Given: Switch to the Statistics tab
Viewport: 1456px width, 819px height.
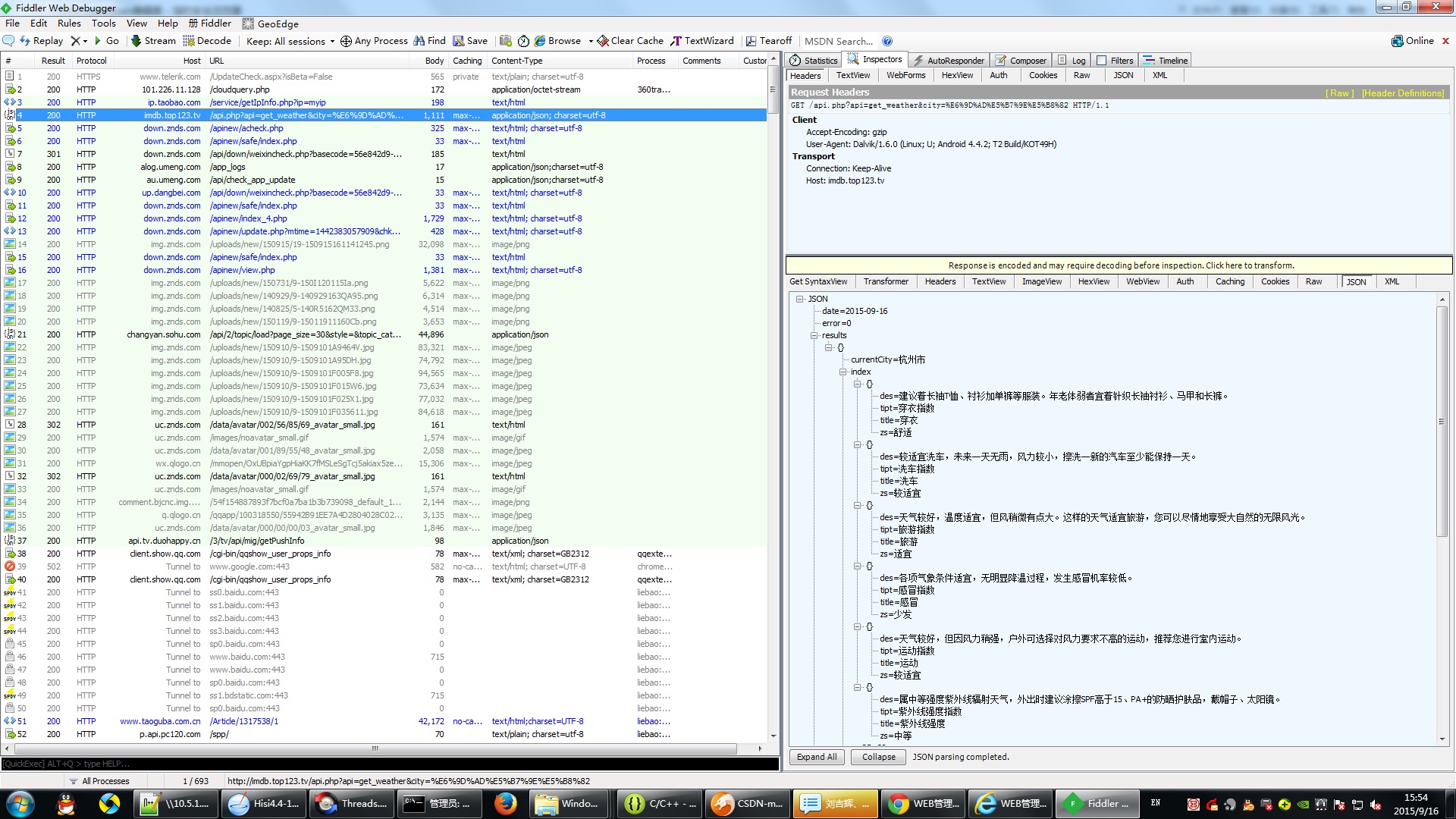Looking at the screenshot, I should 814,61.
